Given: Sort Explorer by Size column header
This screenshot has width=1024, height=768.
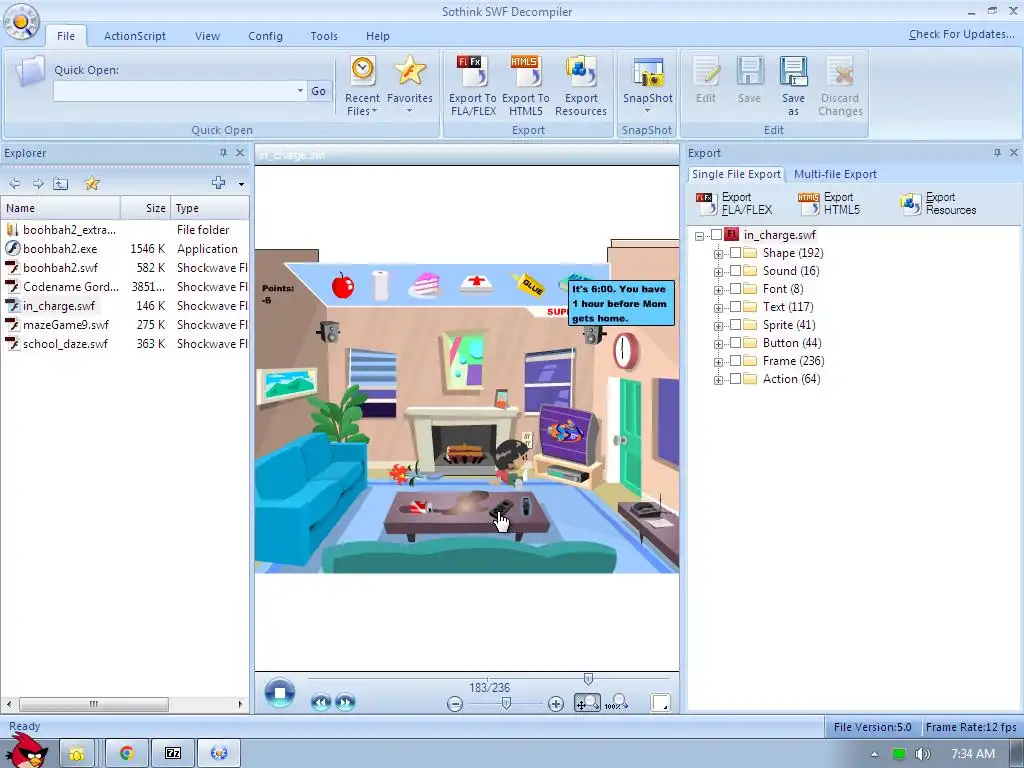Looking at the screenshot, I should tap(145, 208).
